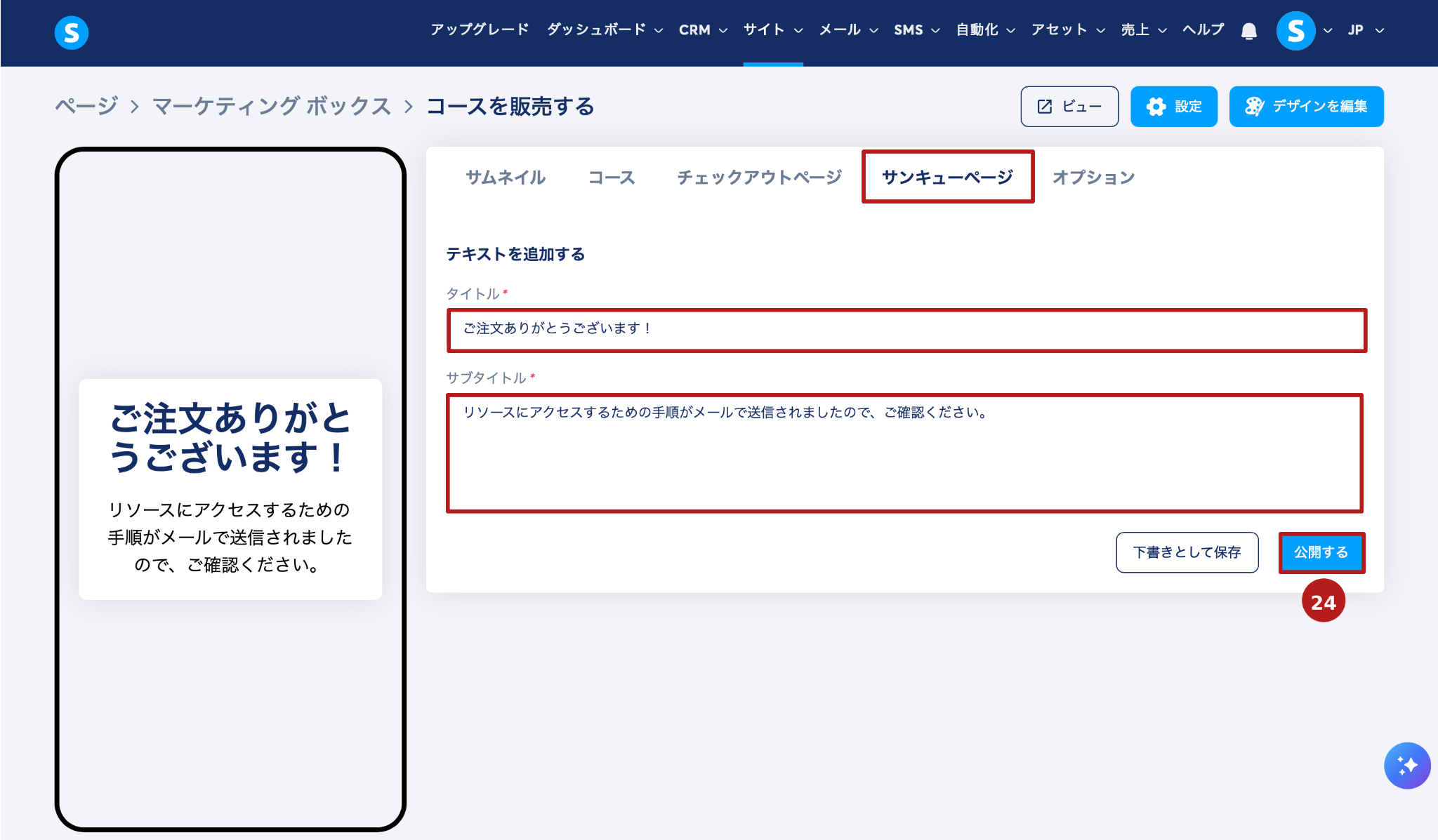
Task: Click the 公開する publish button
Action: click(1321, 552)
